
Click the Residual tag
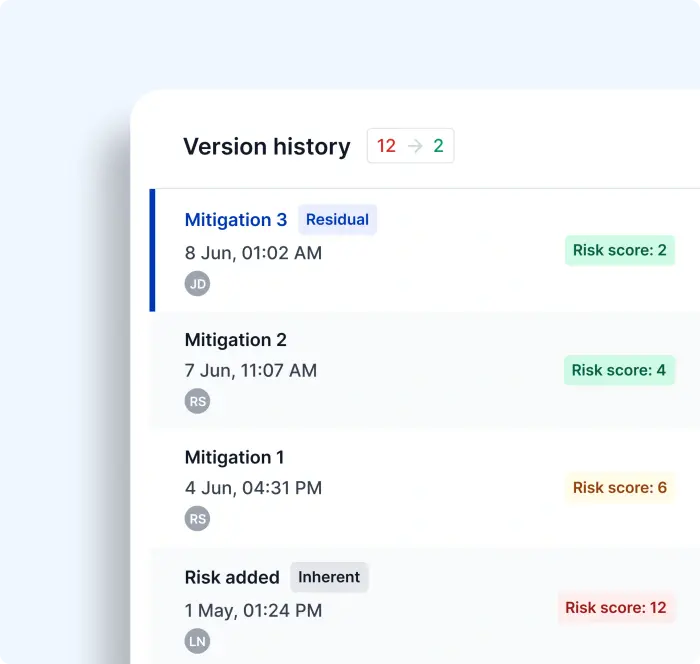[x=337, y=220]
